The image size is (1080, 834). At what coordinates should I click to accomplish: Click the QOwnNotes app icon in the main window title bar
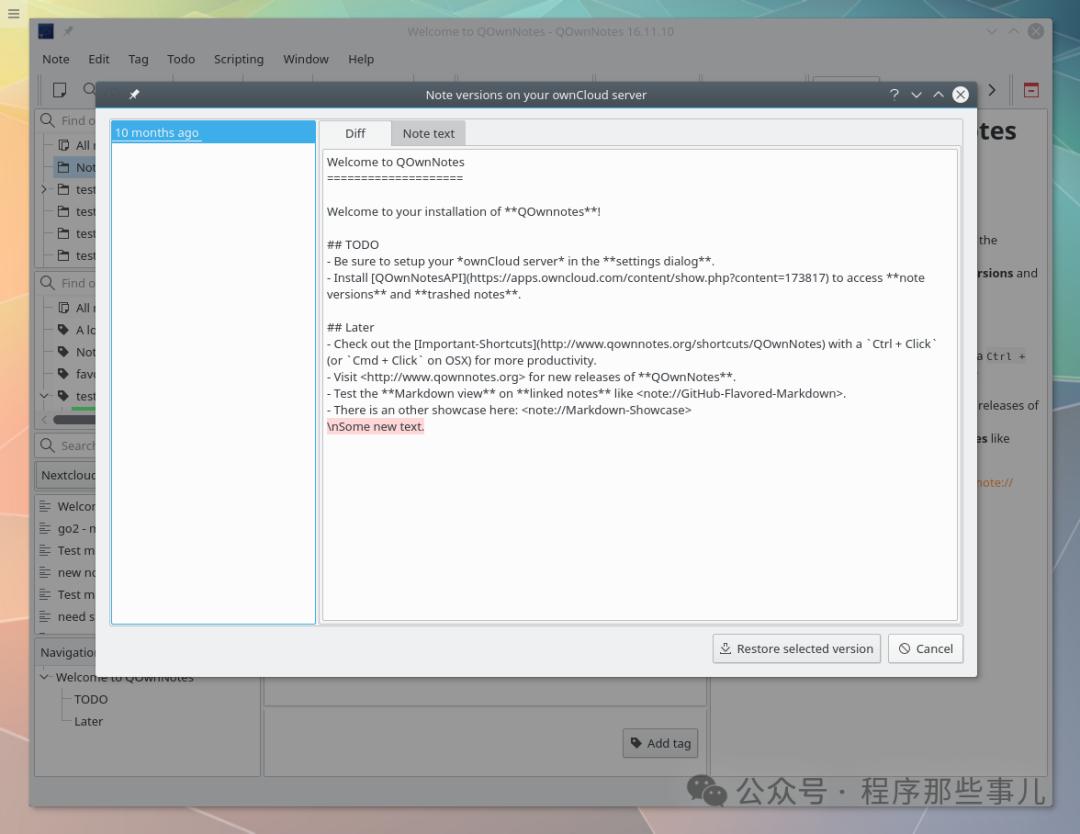(x=46, y=31)
